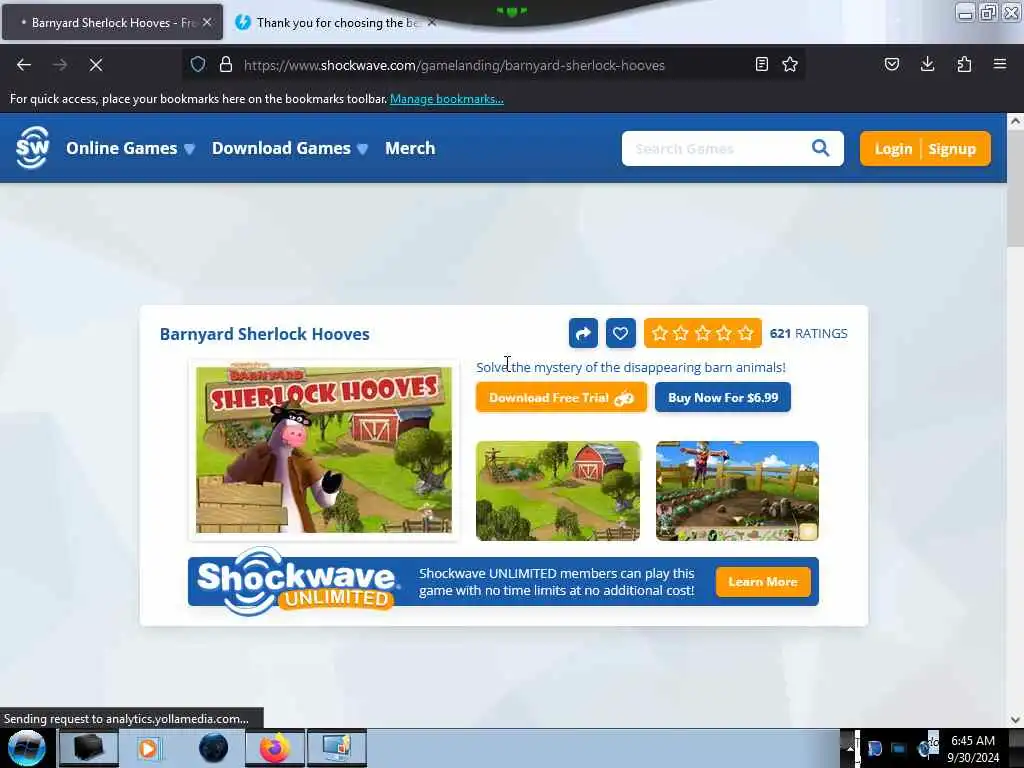Click the search magnifier icon
1024x768 pixels.
click(820, 148)
